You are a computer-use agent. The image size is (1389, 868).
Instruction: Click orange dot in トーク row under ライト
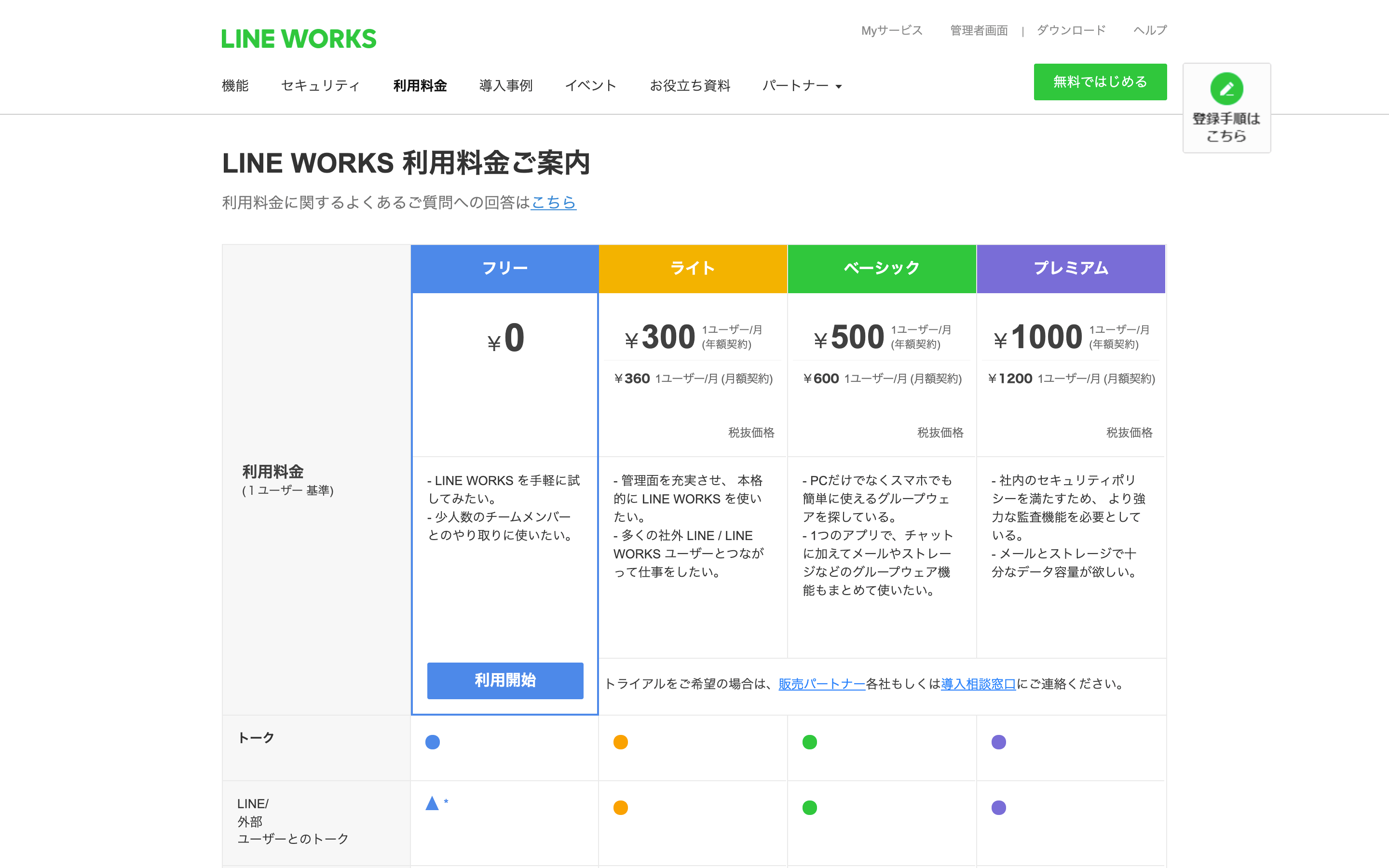[620, 742]
